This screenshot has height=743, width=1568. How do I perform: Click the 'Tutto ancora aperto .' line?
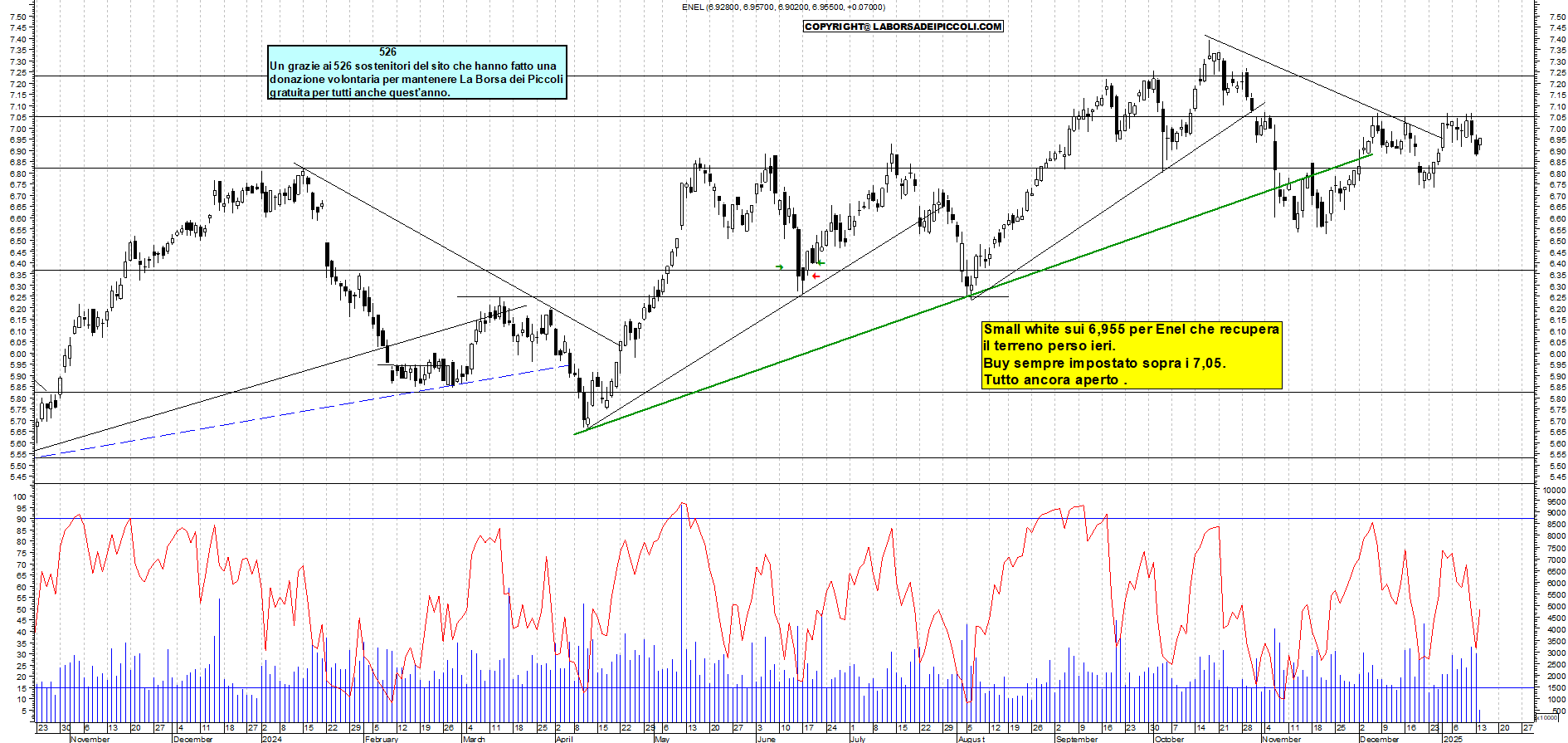pyautogui.click(x=1055, y=380)
